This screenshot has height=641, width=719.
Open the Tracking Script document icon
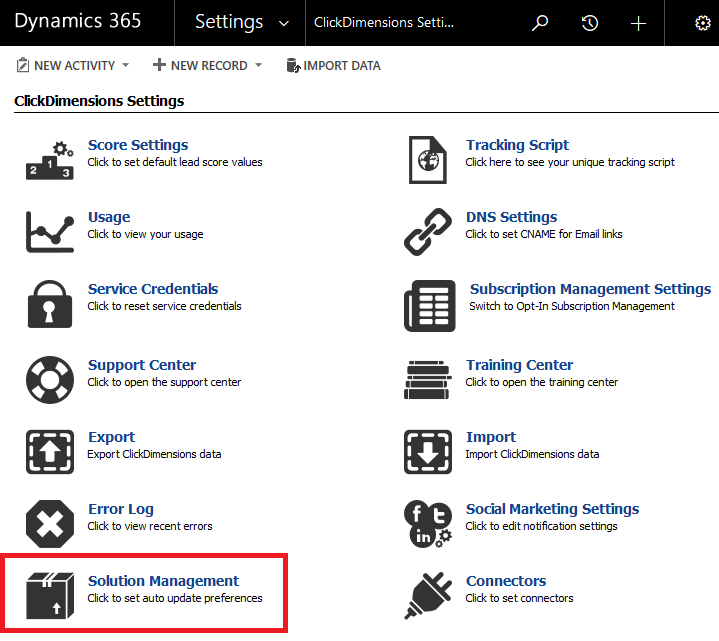tap(427, 160)
